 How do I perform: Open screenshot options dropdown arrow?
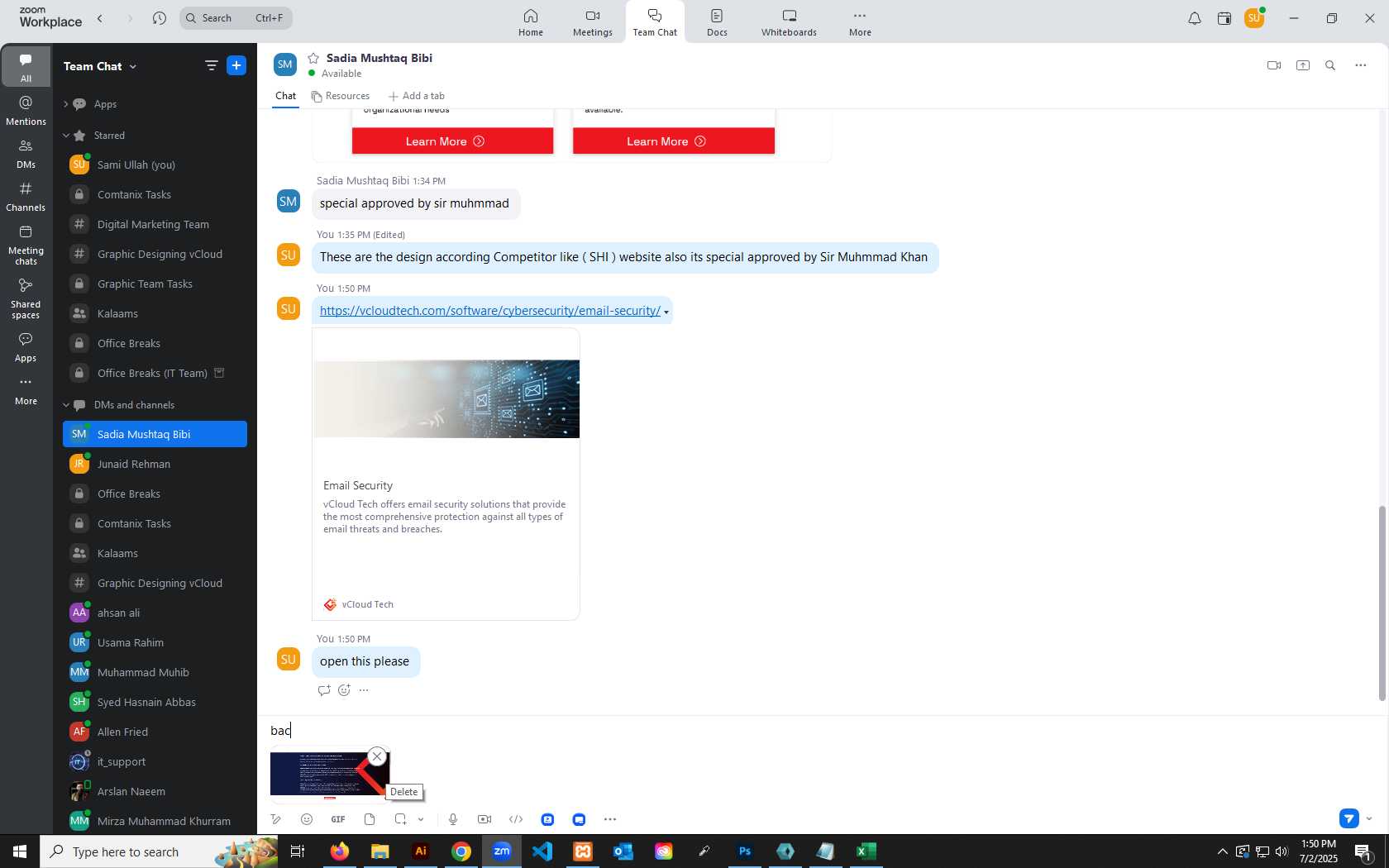421,819
